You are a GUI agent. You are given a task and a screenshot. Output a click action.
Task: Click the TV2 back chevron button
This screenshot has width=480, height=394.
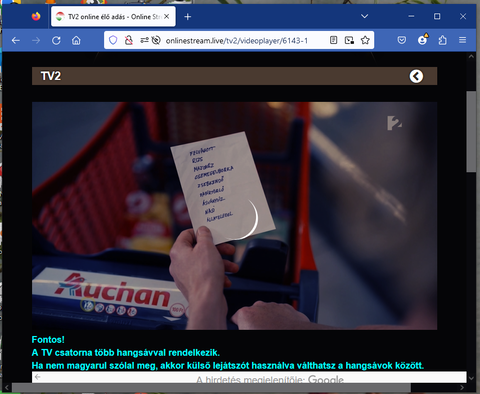[416, 76]
